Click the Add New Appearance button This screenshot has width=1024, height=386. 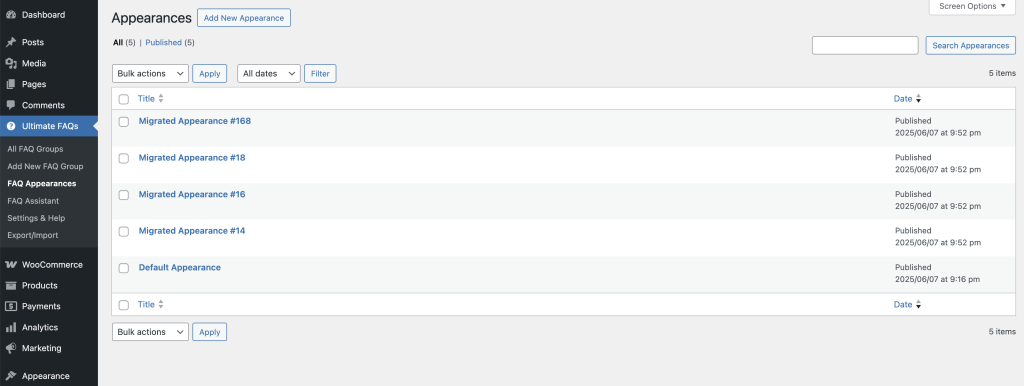[244, 18]
